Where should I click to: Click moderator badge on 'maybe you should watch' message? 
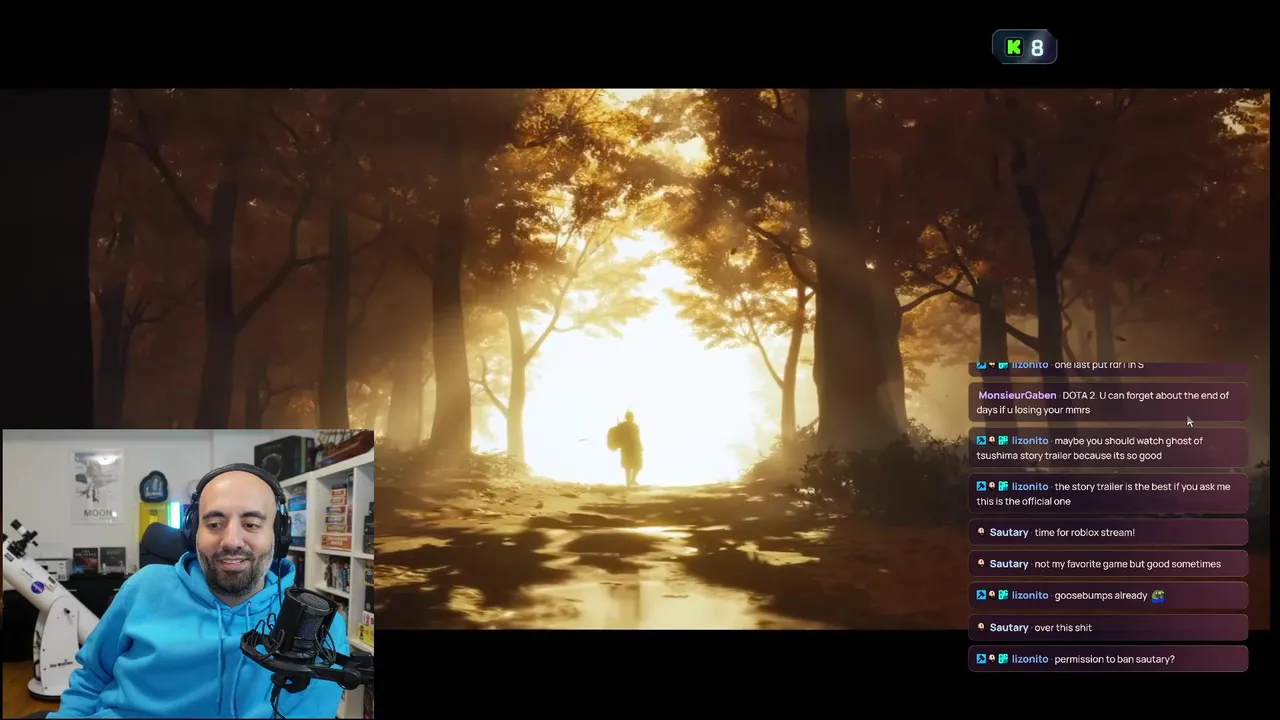(981, 440)
